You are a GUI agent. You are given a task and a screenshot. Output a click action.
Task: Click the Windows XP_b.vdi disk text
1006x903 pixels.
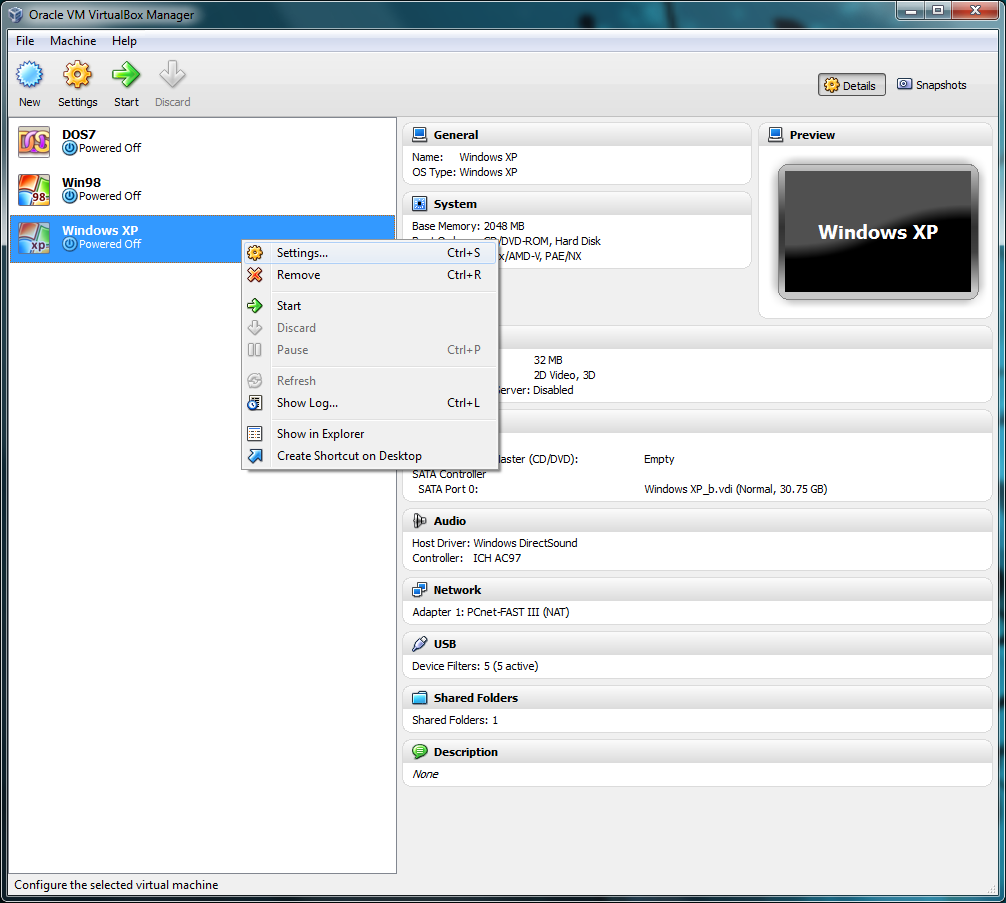(x=736, y=489)
